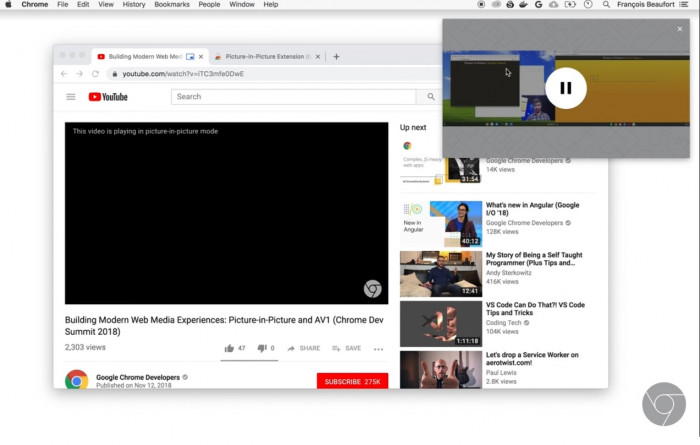Image resolution: width=700 pixels, height=445 pixels.
Task: Open the Edit menu
Action: click(83, 4)
